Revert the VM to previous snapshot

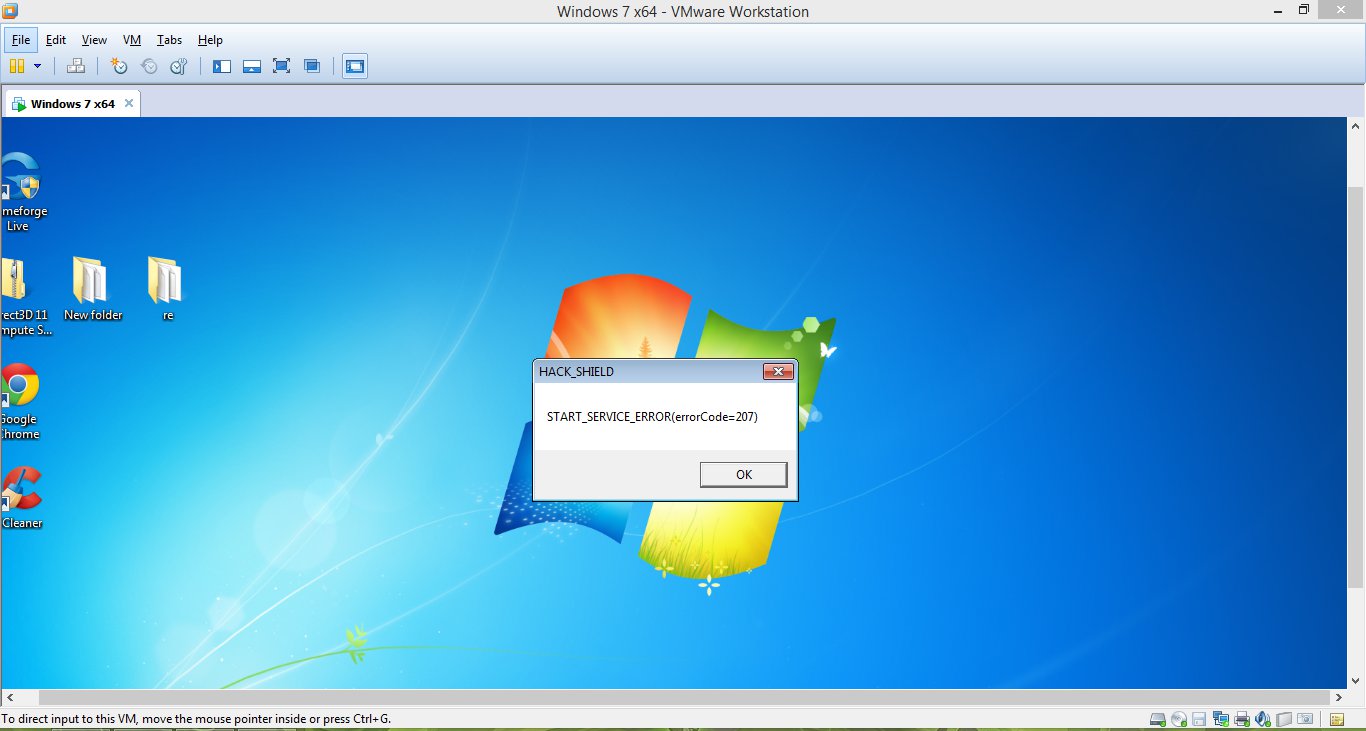(149, 66)
